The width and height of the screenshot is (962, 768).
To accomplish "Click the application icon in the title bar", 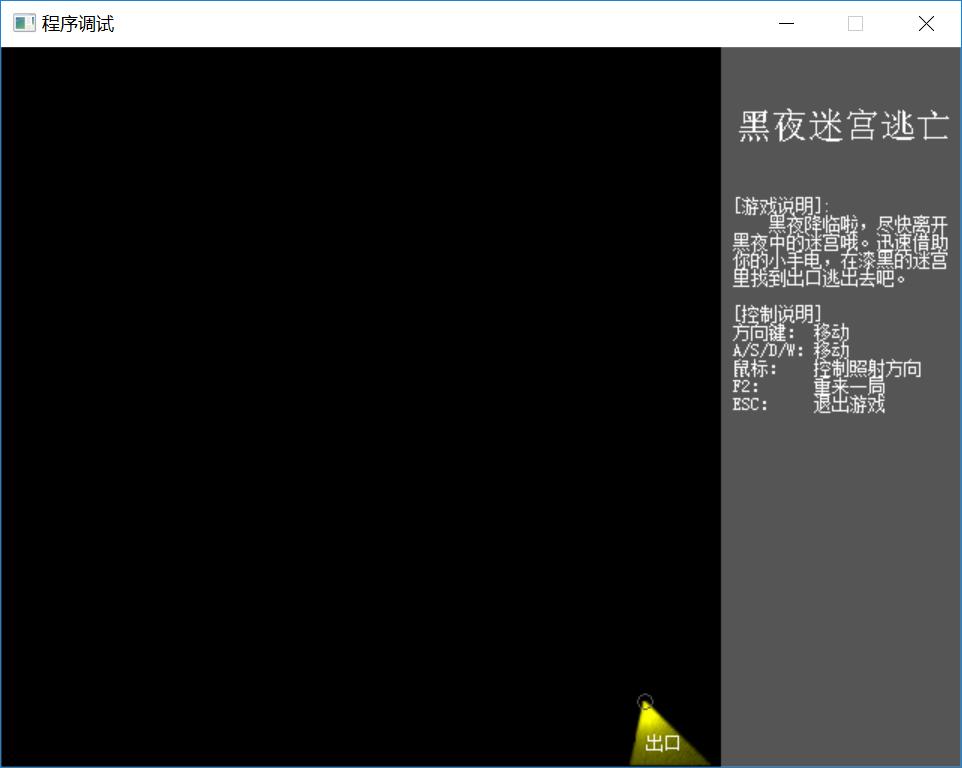I will coord(22,22).
